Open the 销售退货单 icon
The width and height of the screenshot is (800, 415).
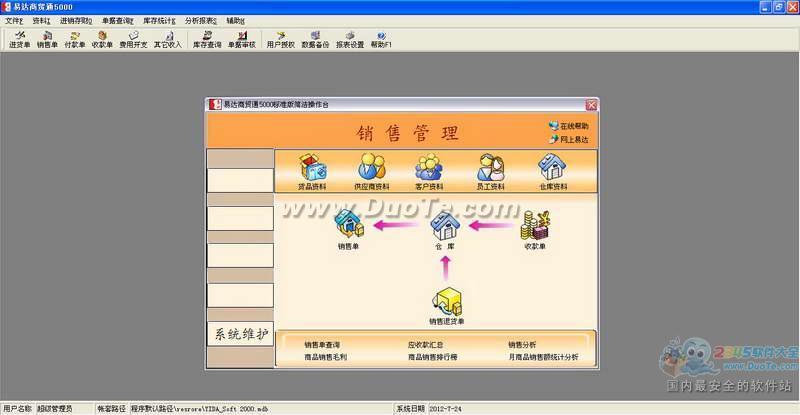pos(446,306)
